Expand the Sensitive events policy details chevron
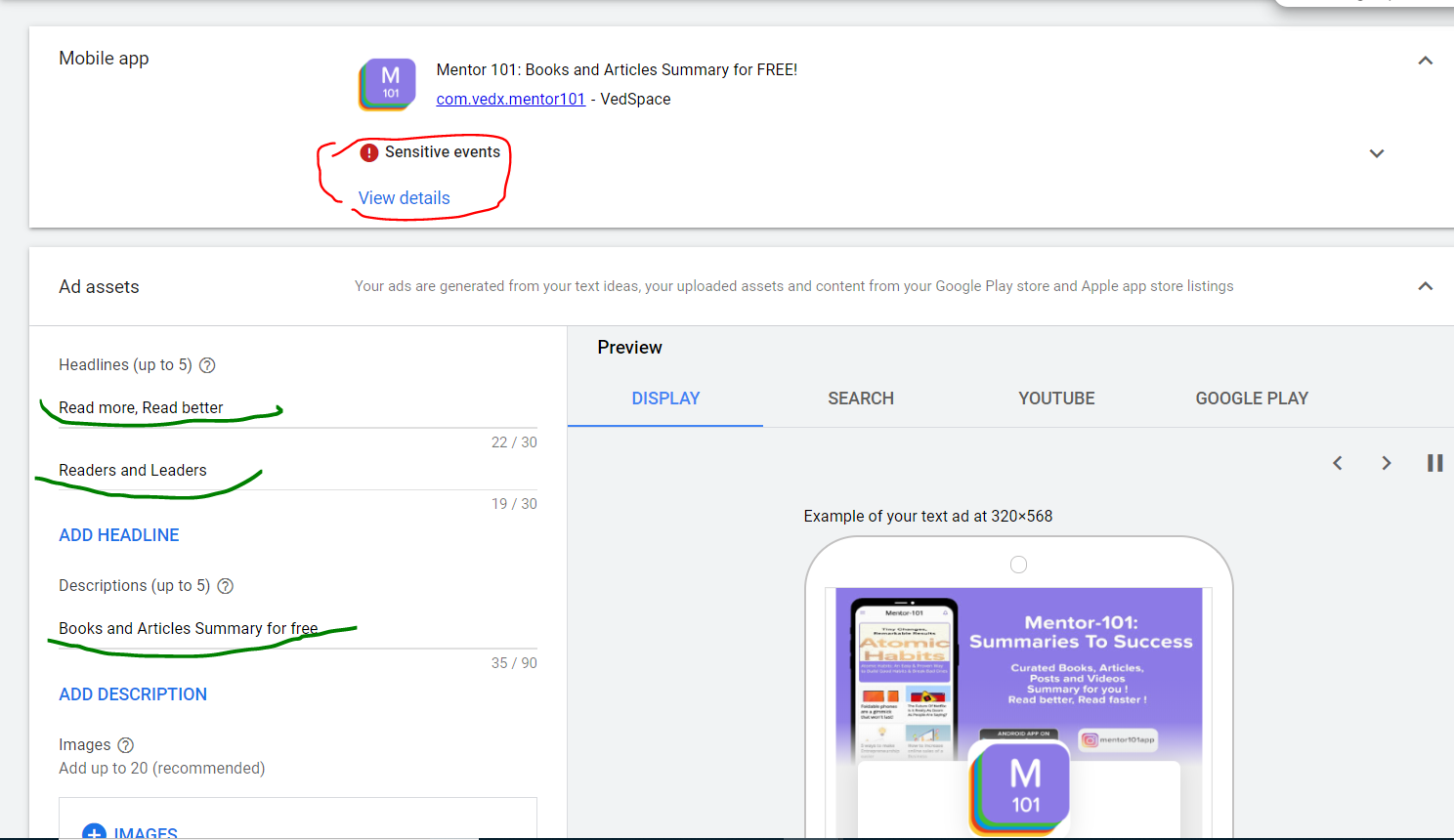Image resolution: width=1454 pixels, height=840 pixels. coord(1376,153)
